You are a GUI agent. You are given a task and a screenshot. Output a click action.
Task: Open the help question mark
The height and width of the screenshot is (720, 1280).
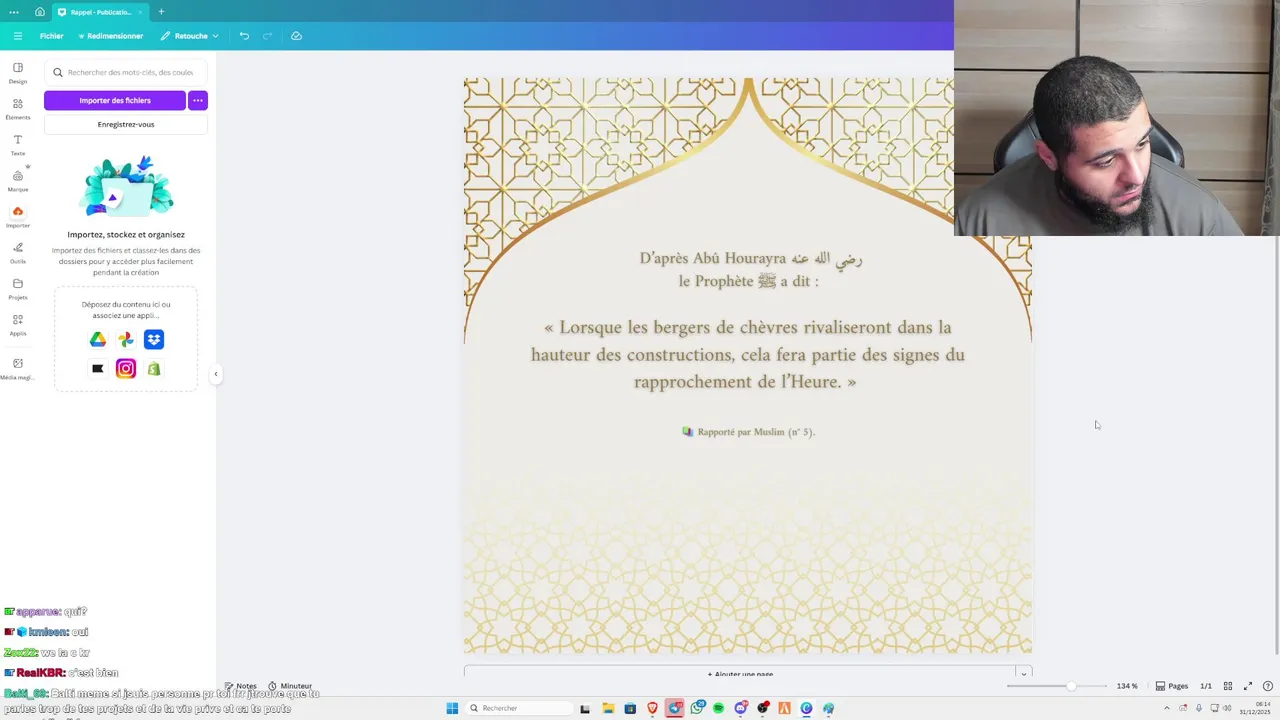coord(1268,686)
